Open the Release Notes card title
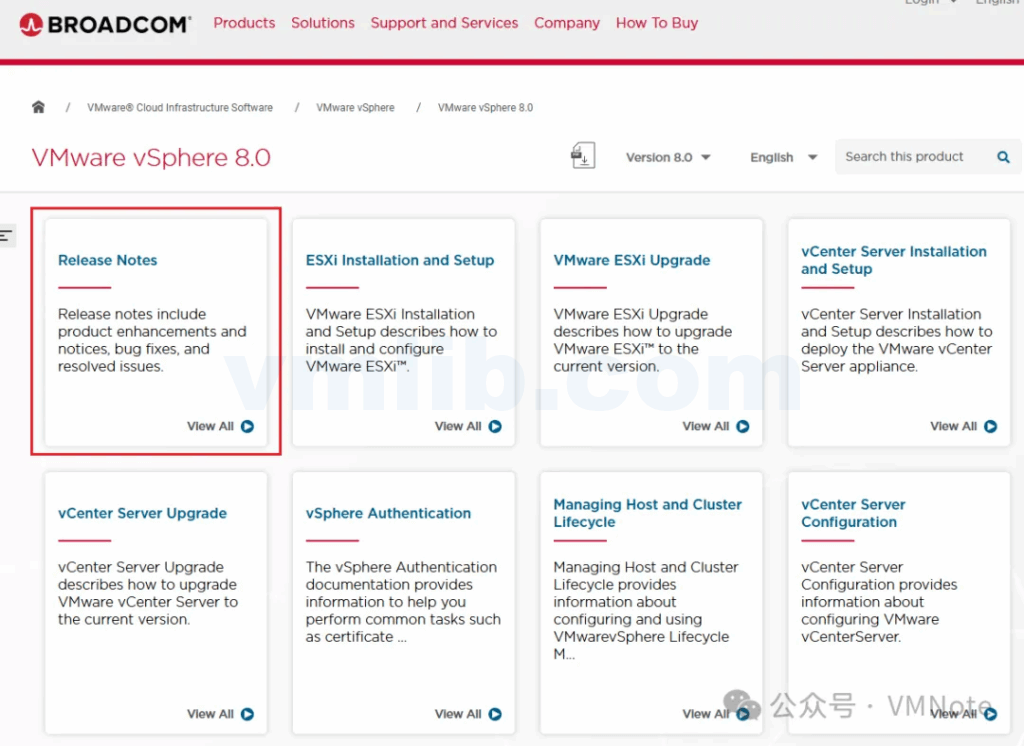1024x746 pixels. click(107, 260)
